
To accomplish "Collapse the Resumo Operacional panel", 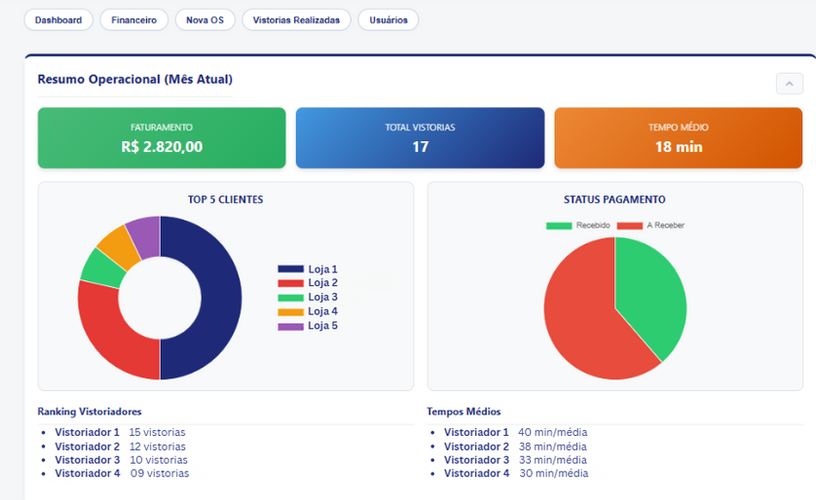I will click(789, 84).
